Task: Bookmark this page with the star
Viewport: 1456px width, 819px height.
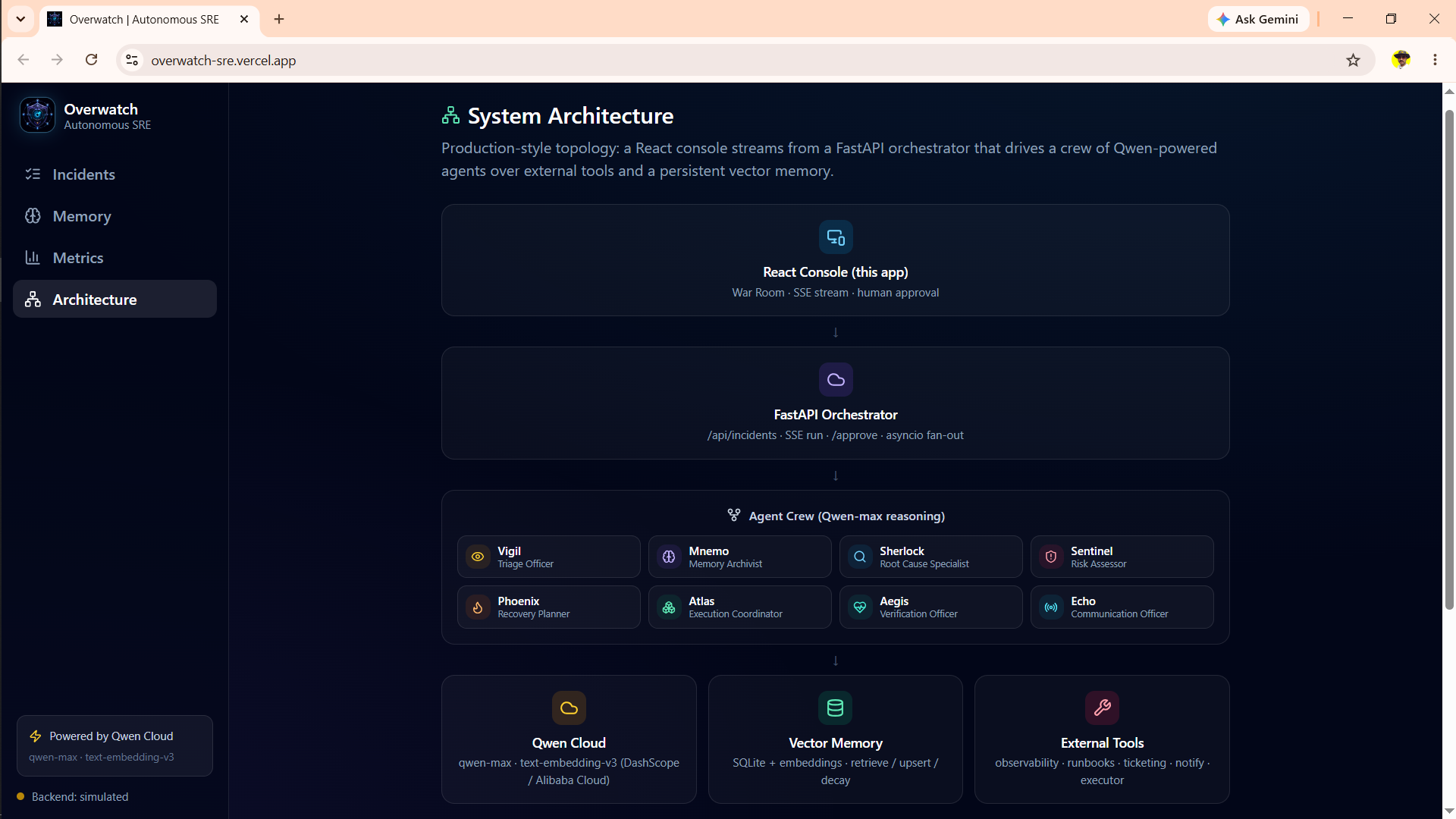Action: [x=1353, y=60]
